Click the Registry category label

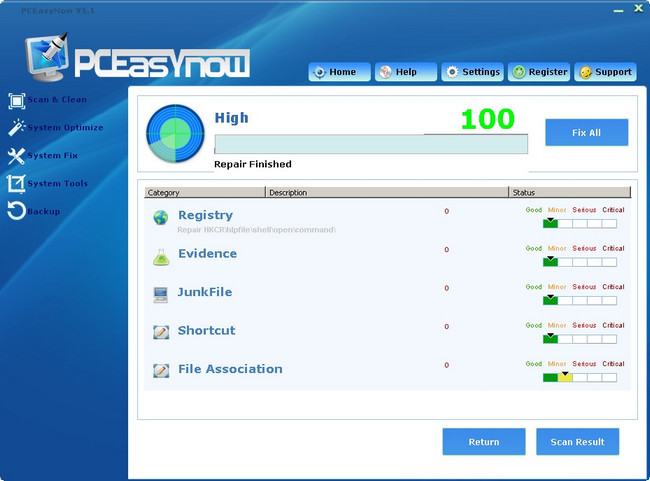click(x=205, y=215)
